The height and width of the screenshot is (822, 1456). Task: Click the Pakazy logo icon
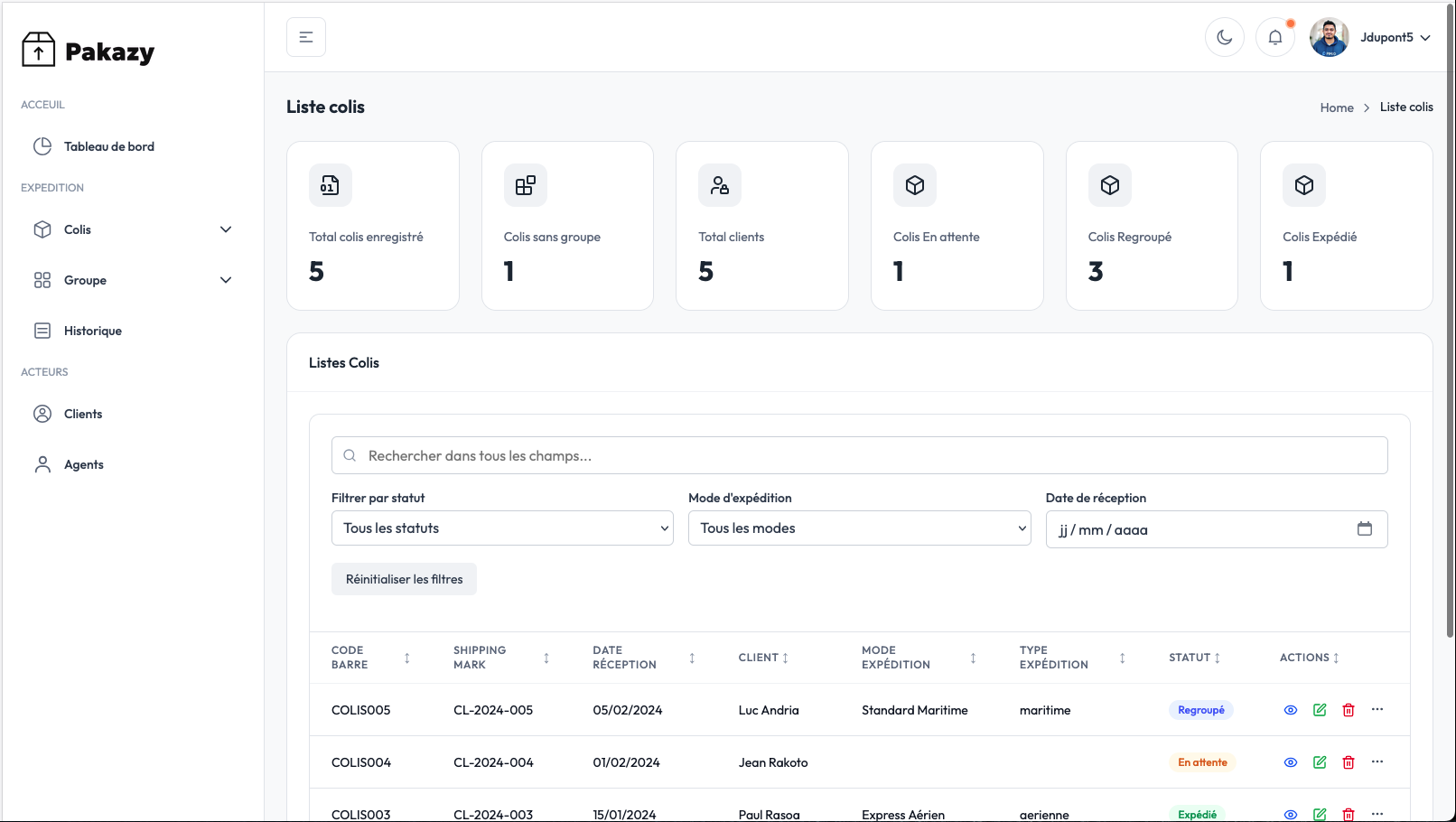[x=38, y=51]
